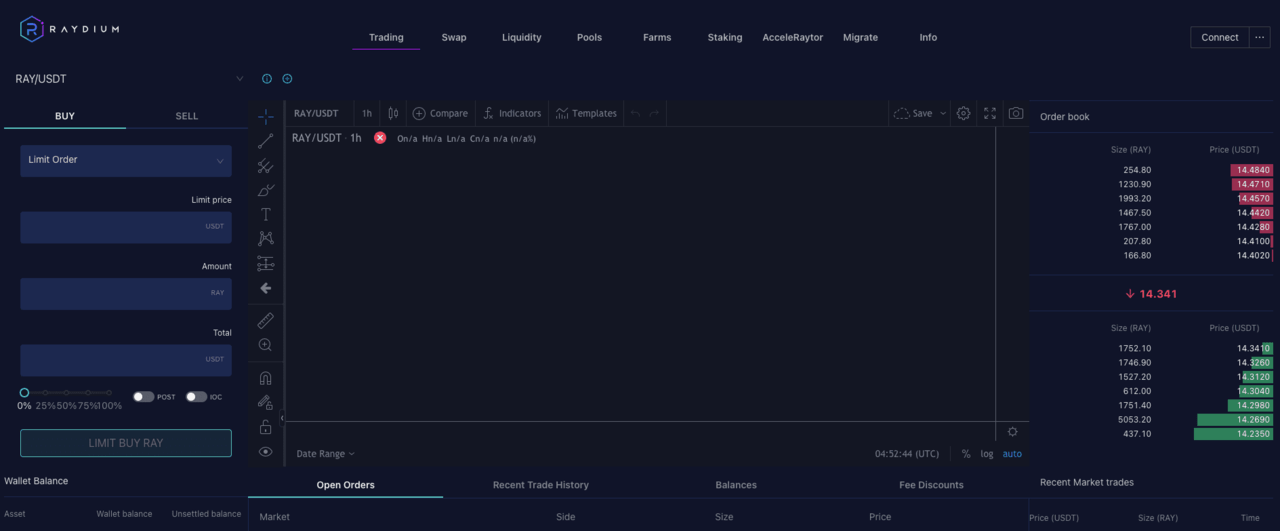Select the long position prediction tool
This screenshot has height=531, width=1280.
[265, 263]
